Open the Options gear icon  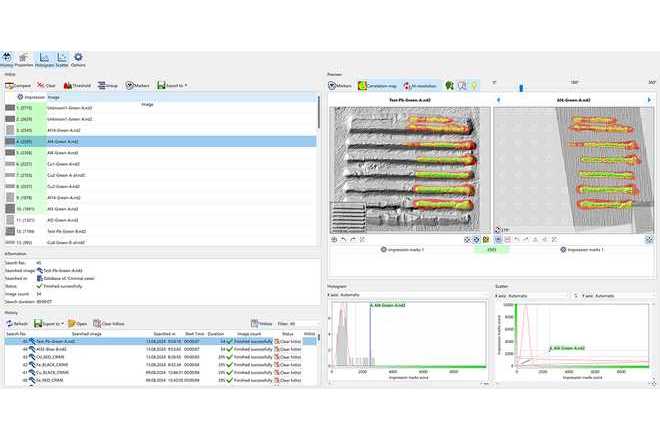tap(78, 59)
